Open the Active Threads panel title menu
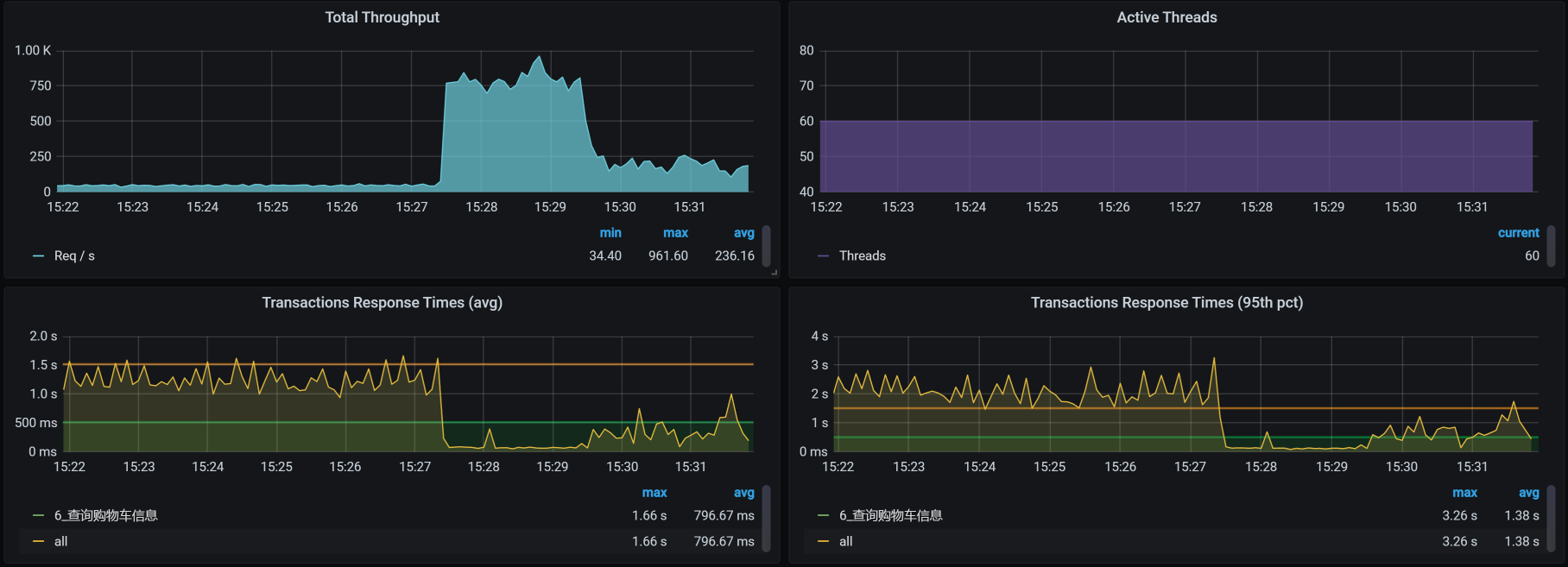 click(1167, 17)
